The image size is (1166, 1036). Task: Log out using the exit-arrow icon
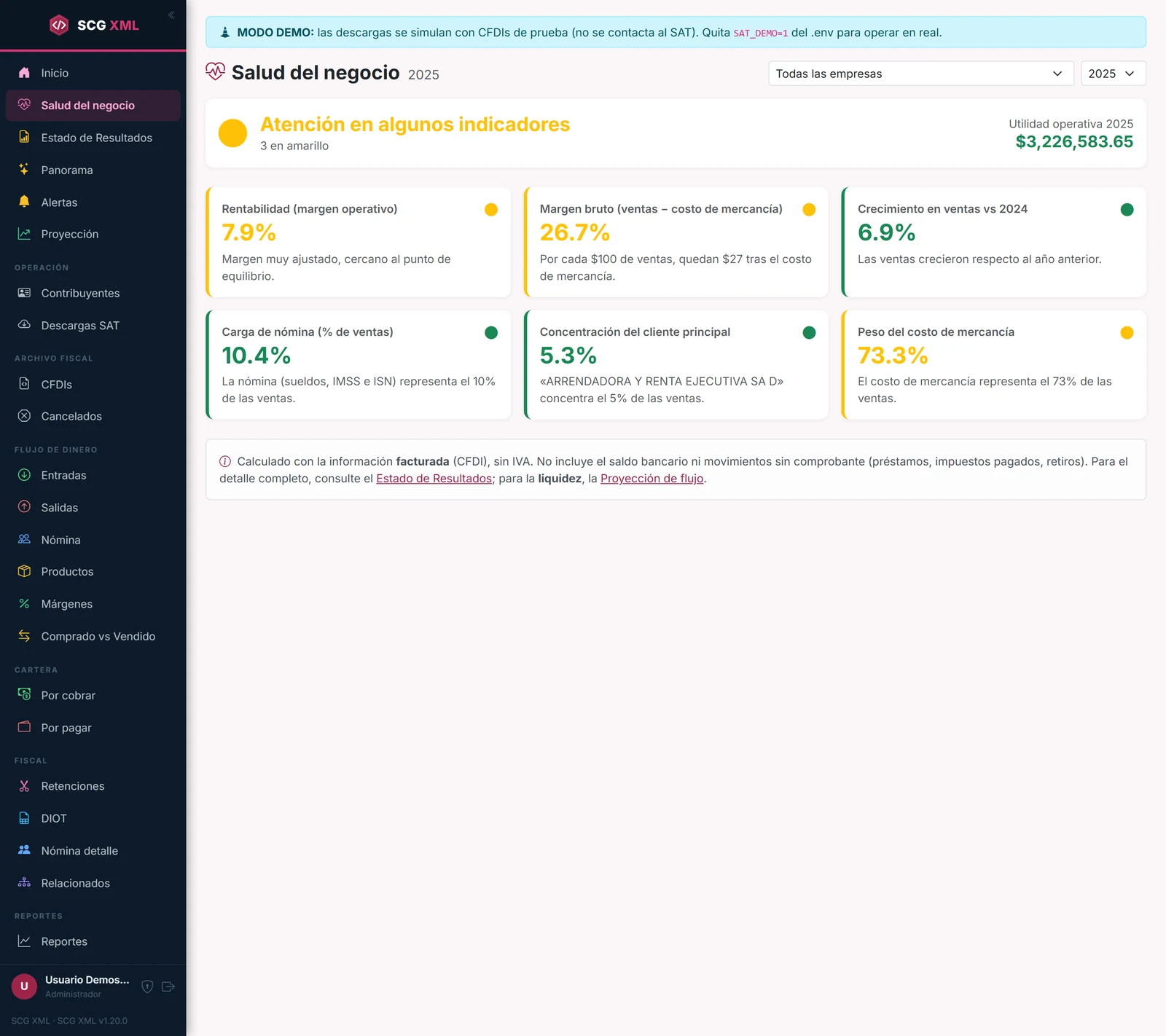point(168,986)
